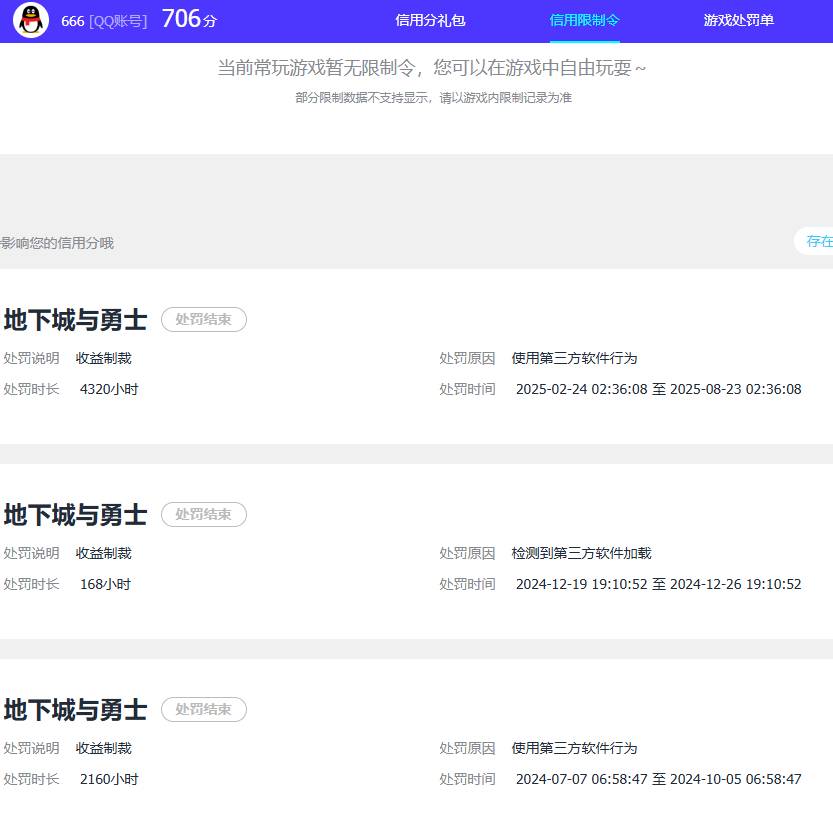Click the 部分限制数据不支持显示 notice text
This screenshot has width=833, height=831.
pos(434,98)
